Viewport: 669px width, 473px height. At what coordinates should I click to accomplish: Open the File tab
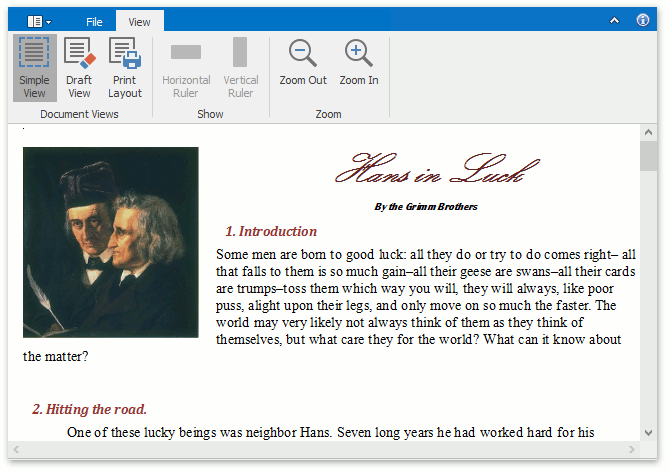pos(94,21)
